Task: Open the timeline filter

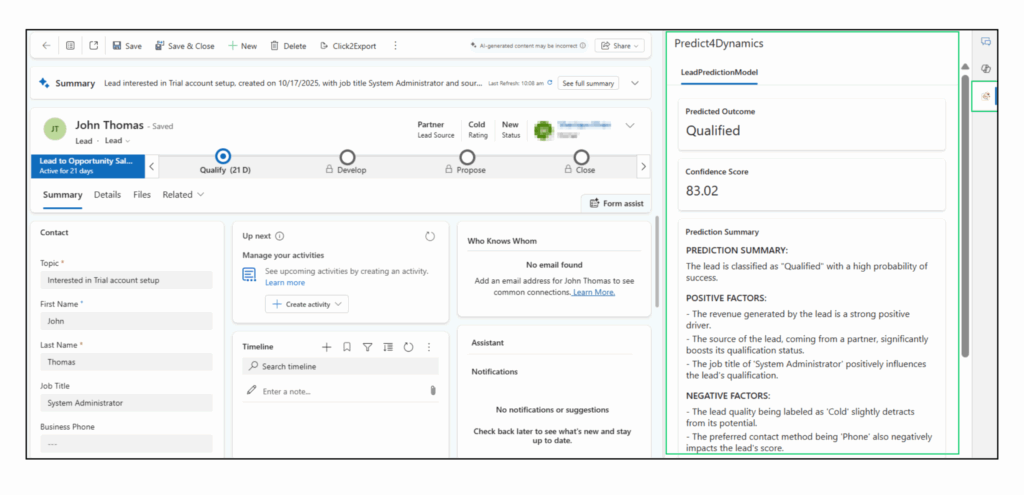Action: pos(368,347)
